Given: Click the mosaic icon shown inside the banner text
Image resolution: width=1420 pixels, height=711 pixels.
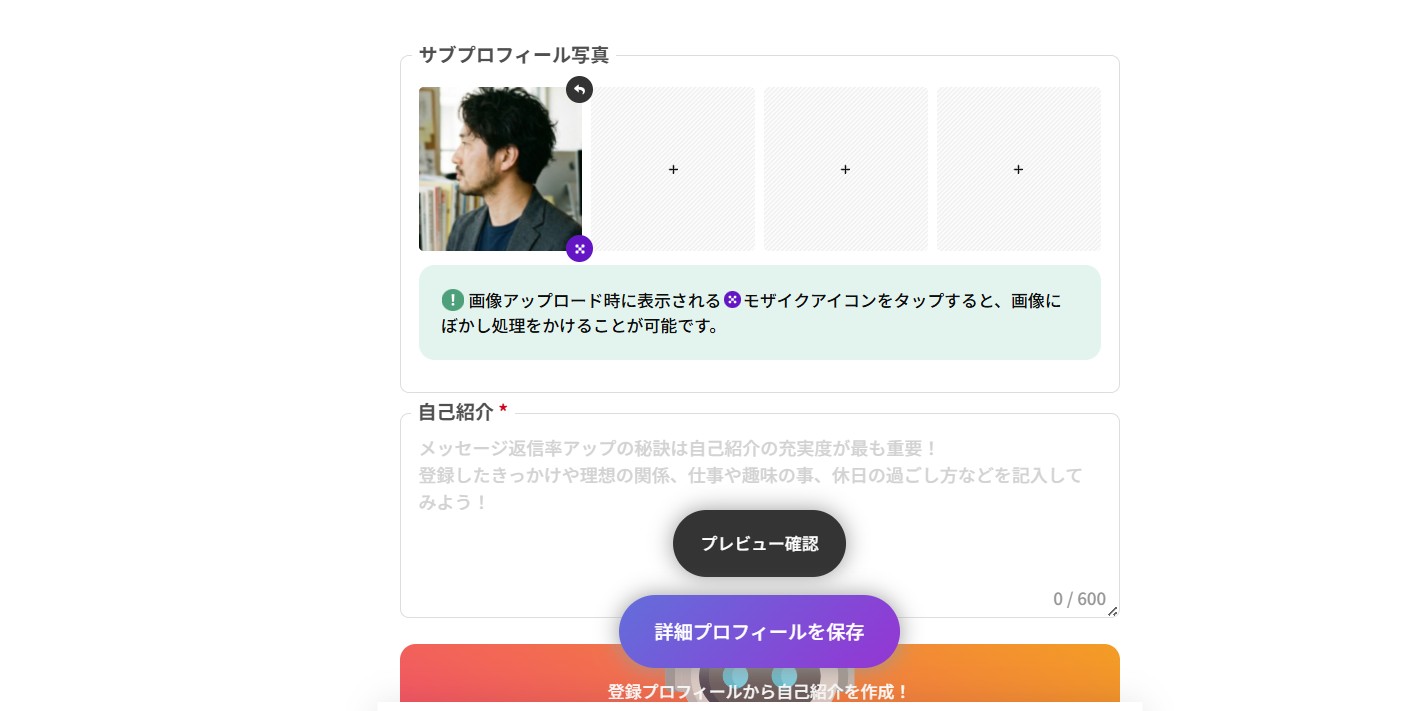Looking at the screenshot, I should (x=733, y=300).
